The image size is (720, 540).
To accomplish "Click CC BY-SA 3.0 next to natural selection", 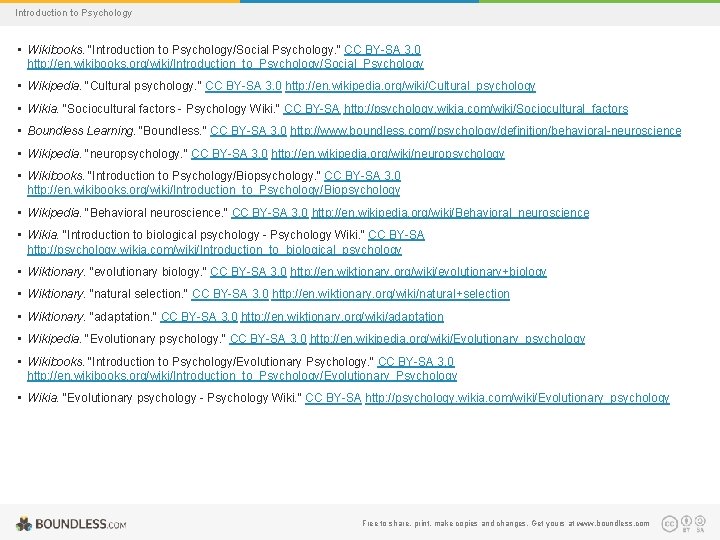I will pyautogui.click(x=230, y=294).
